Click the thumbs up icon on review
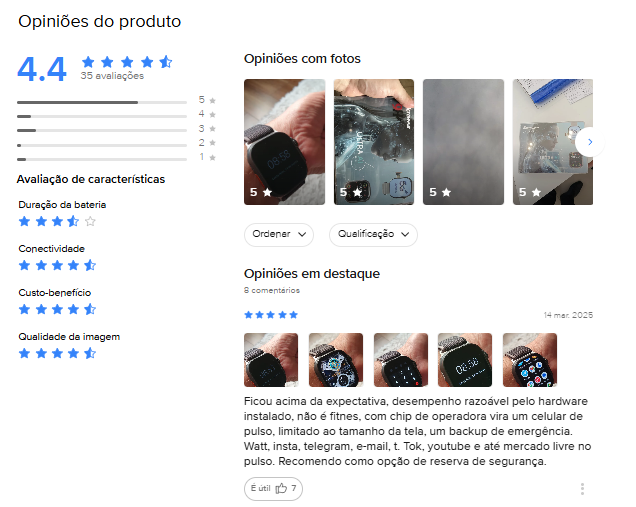This screenshot has height=507, width=636. point(281,488)
